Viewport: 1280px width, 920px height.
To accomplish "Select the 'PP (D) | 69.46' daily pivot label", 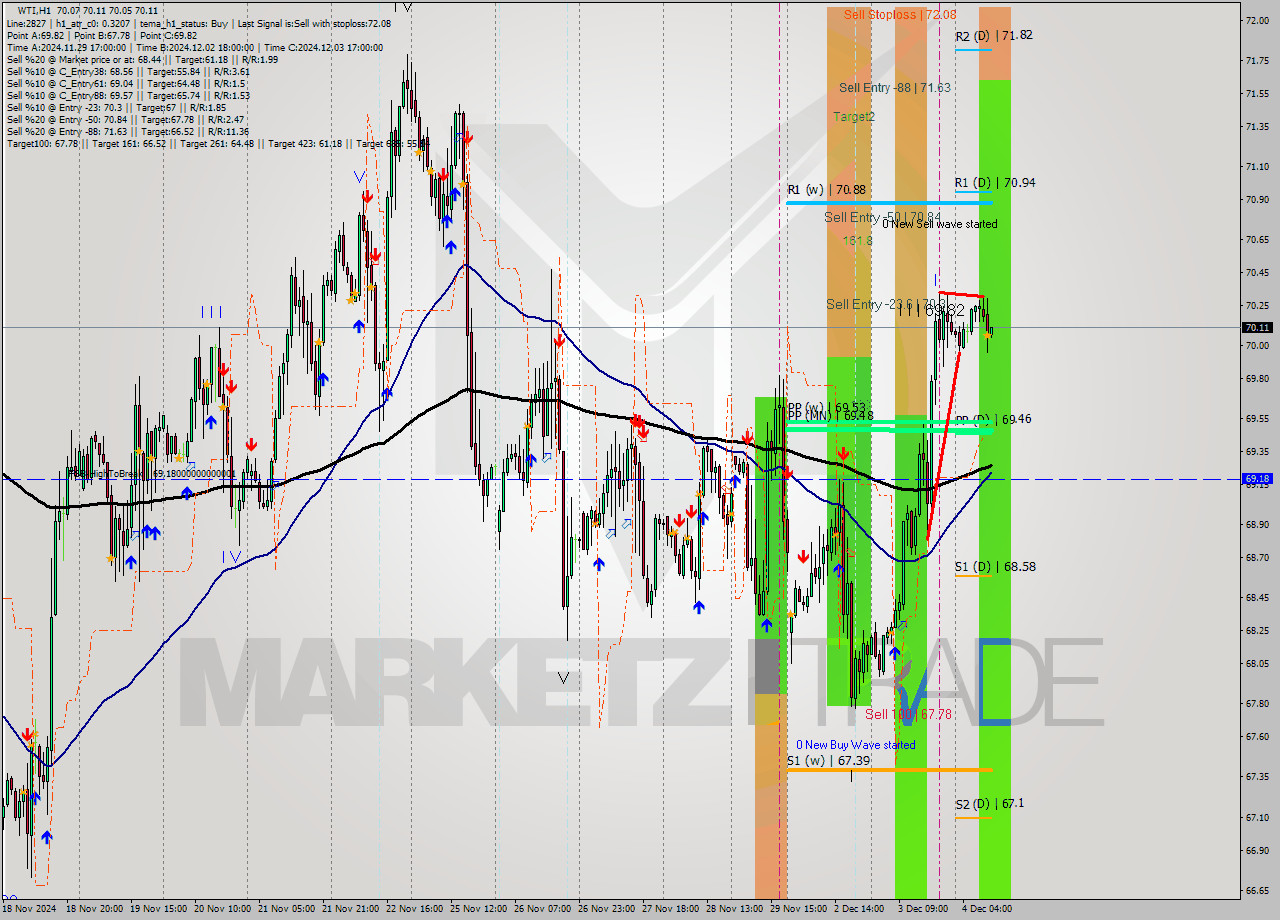I will [x=994, y=419].
